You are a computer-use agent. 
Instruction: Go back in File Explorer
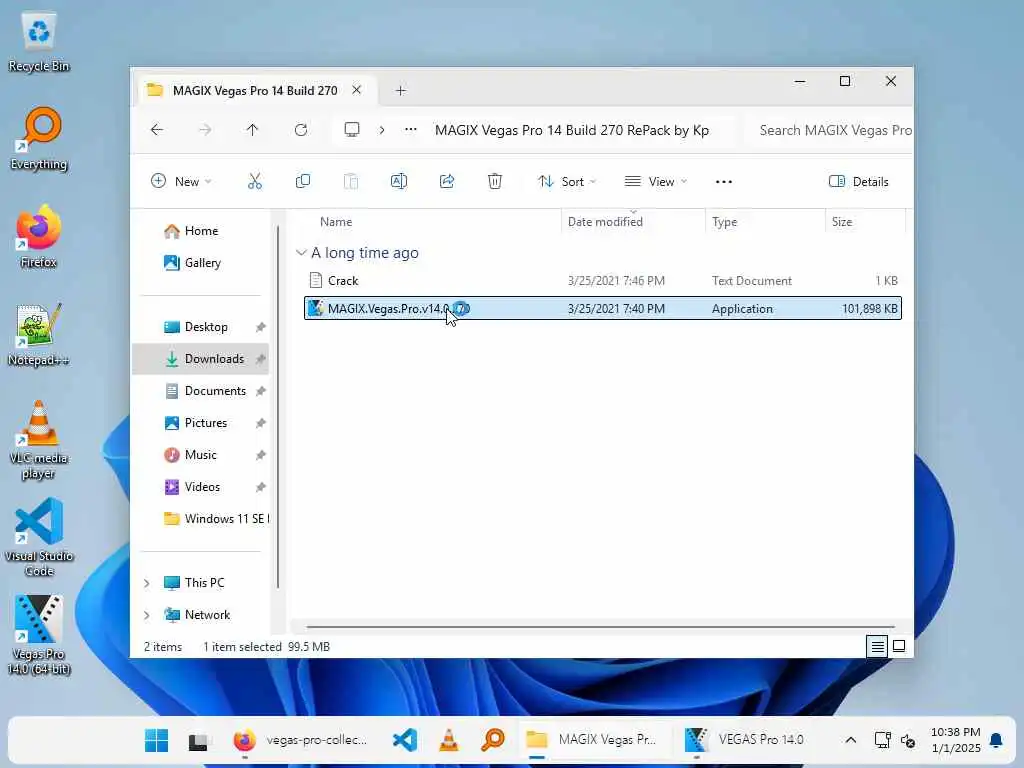[157, 130]
